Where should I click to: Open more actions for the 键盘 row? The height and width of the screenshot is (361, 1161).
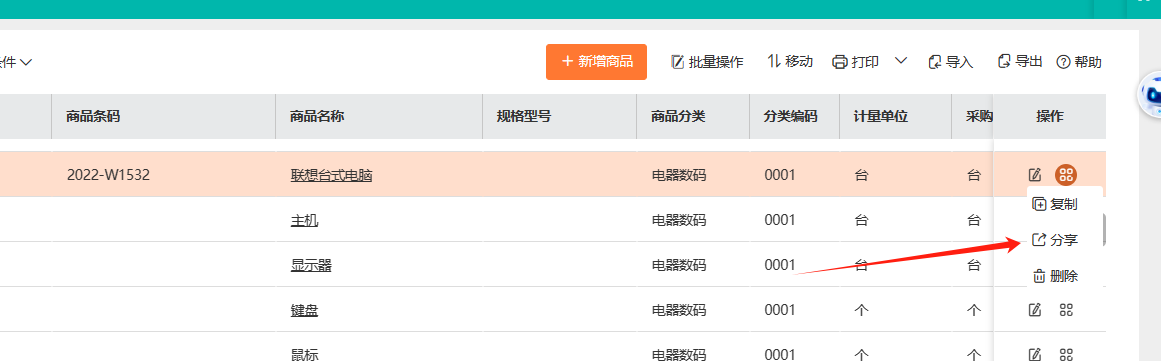click(1066, 310)
